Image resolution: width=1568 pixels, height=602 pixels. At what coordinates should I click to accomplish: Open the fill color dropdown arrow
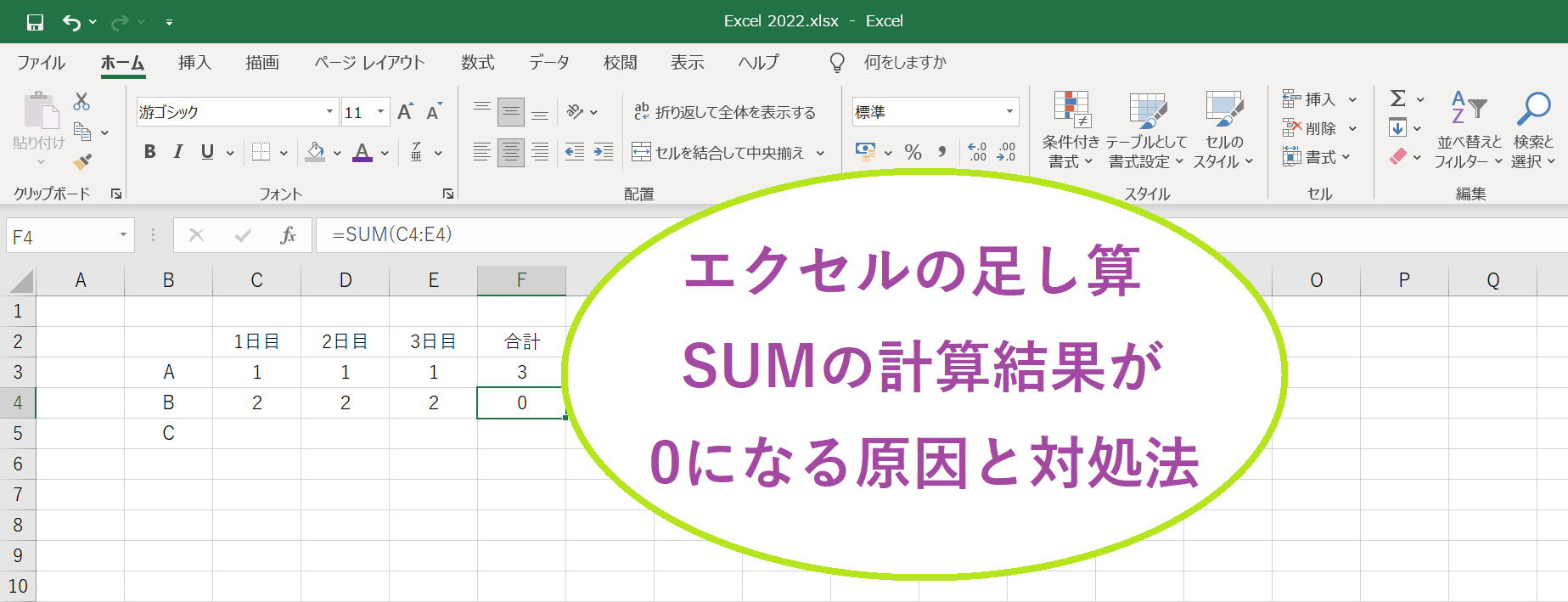pyautogui.click(x=337, y=154)
